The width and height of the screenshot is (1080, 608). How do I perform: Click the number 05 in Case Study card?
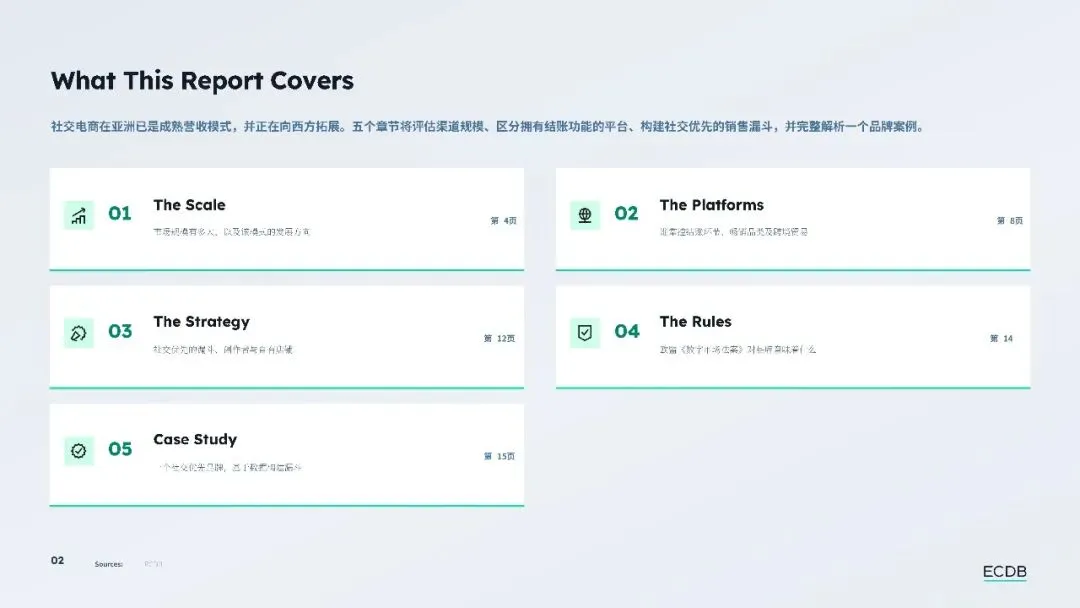point(120,449)
